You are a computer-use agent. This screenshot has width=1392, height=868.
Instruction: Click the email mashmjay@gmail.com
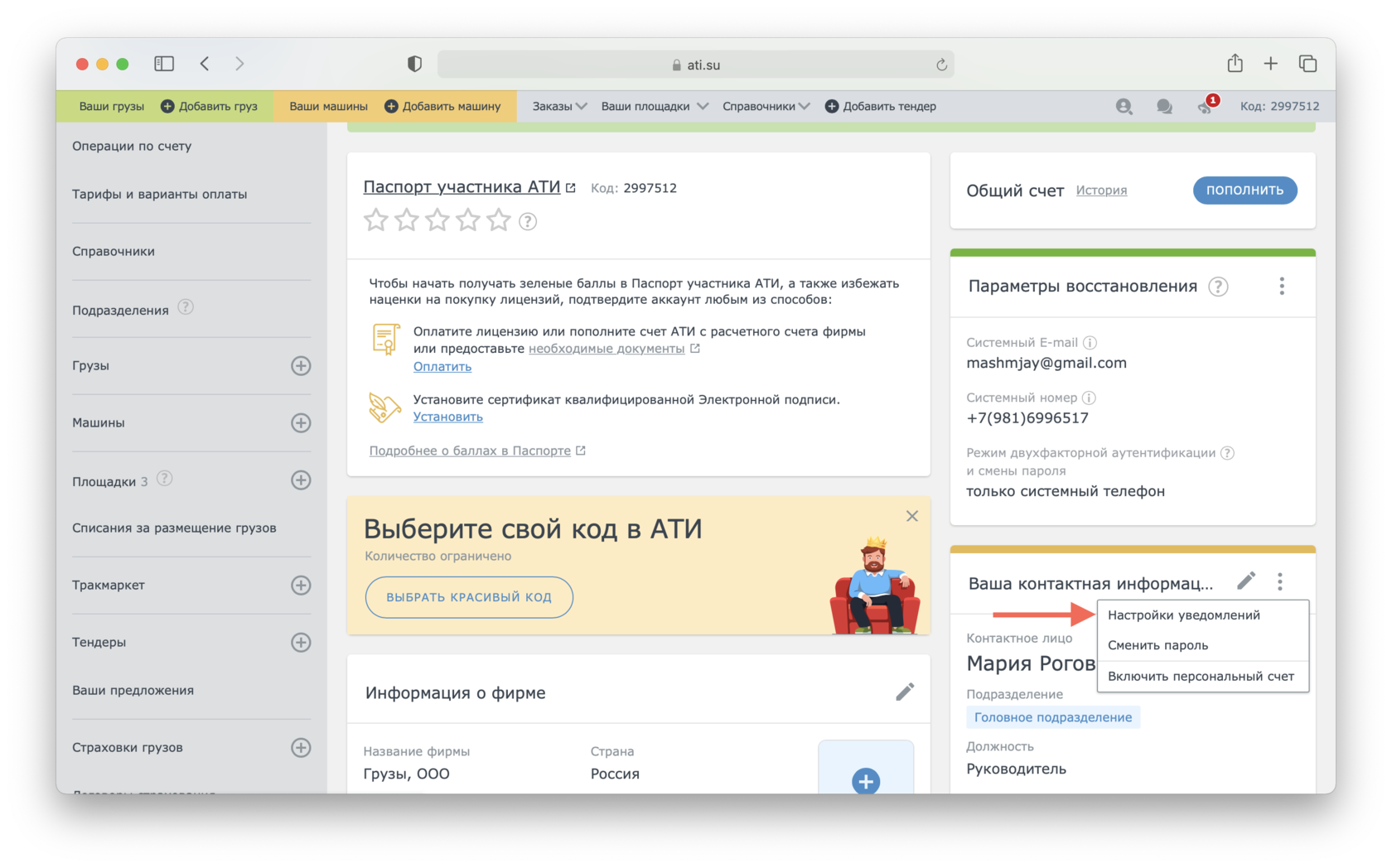click(1046, 363)
